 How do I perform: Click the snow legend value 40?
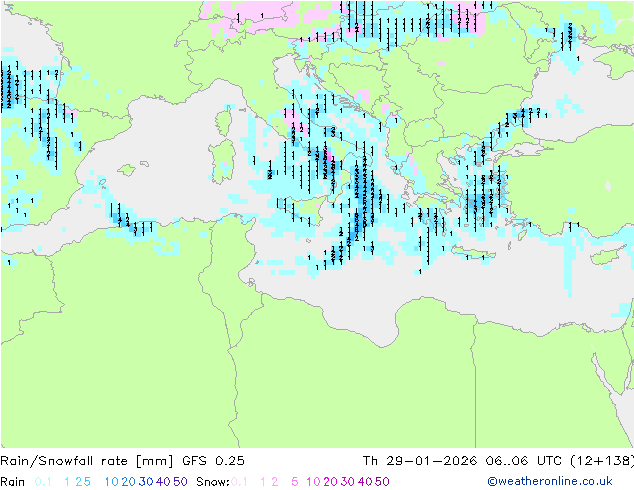pos(365,482)
